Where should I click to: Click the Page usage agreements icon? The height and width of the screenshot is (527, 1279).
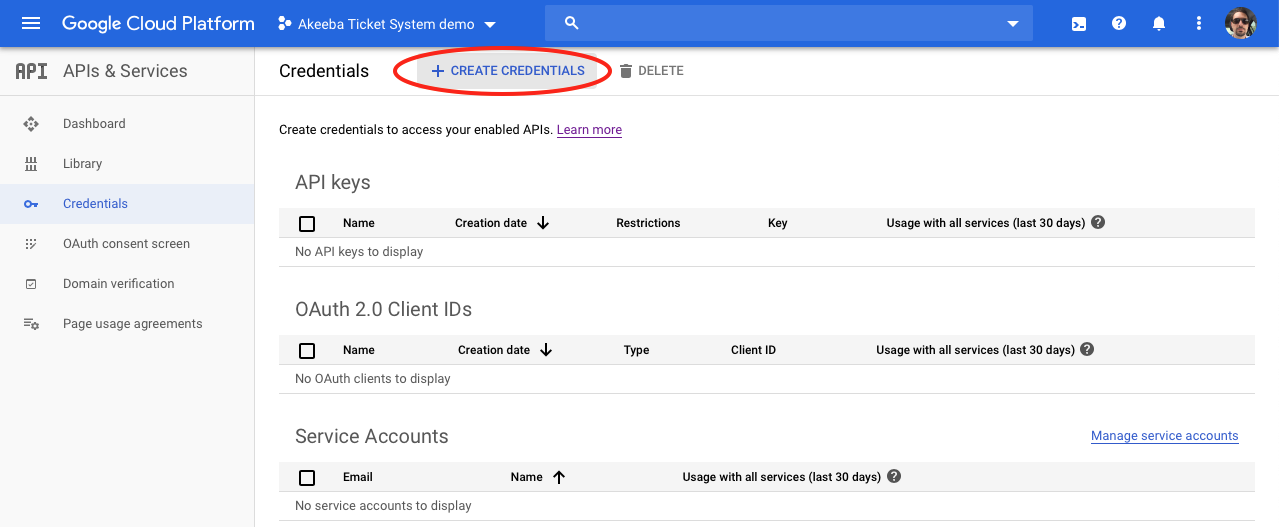tap(31, 324)
